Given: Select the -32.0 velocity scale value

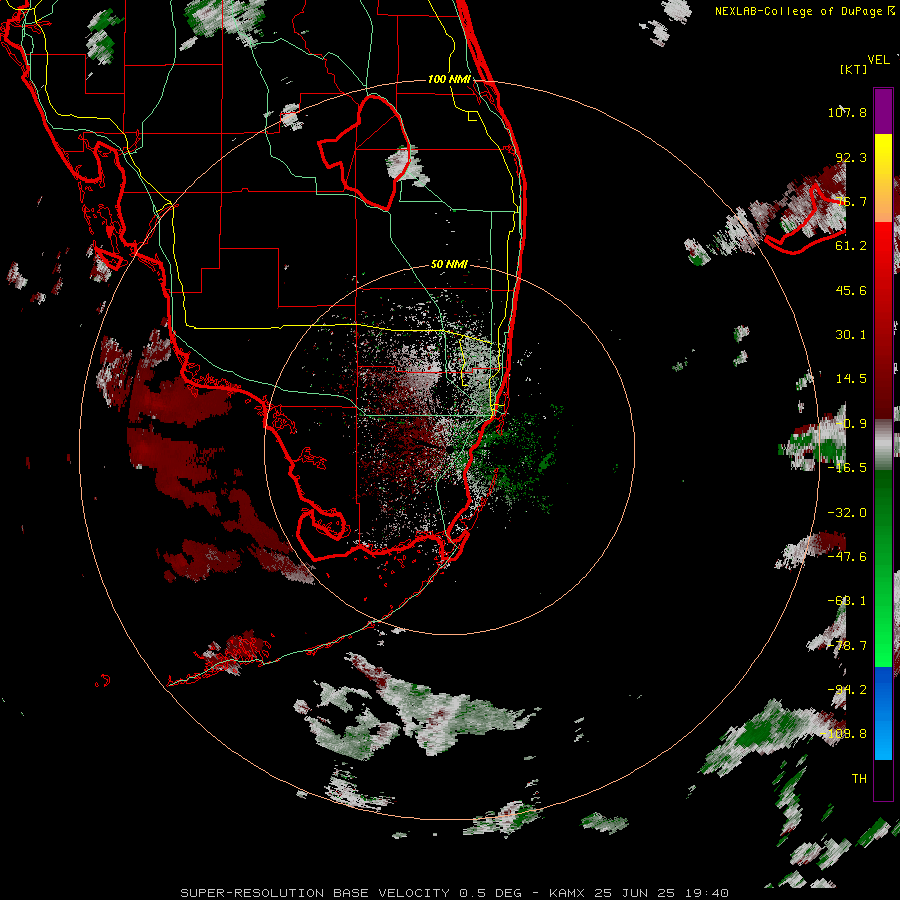Looking at the screenshot, I should click(847, 513).
